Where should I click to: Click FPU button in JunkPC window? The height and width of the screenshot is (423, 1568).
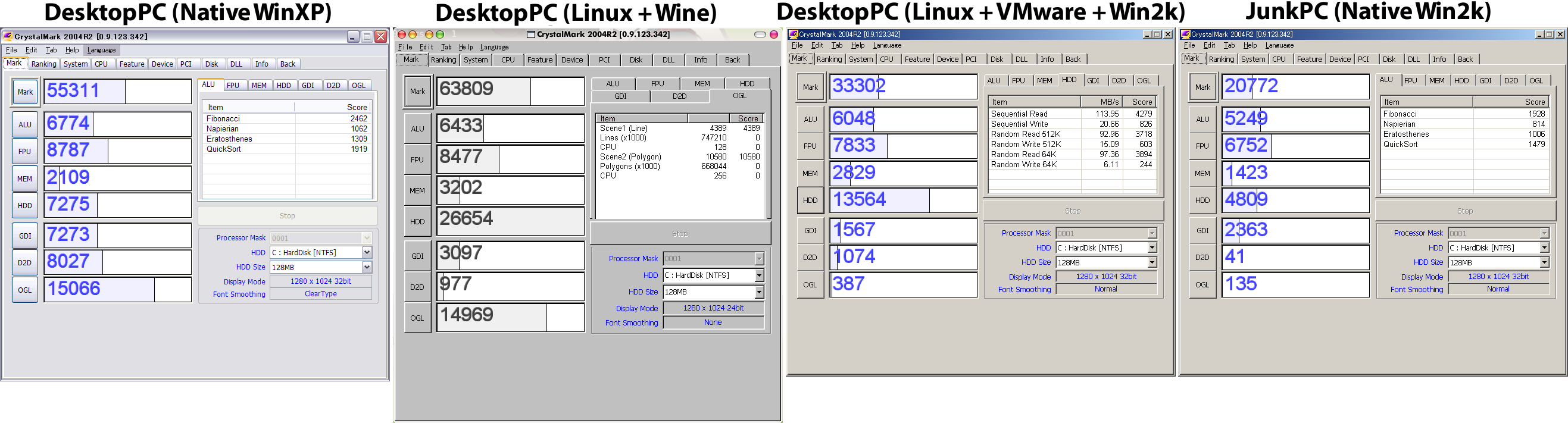pos(1202,146)
